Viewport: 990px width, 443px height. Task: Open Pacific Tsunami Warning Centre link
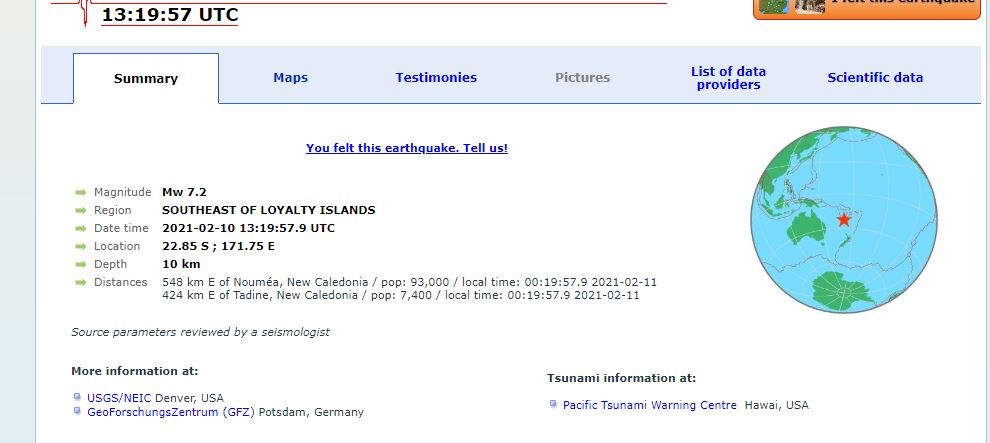coord(649,405)
